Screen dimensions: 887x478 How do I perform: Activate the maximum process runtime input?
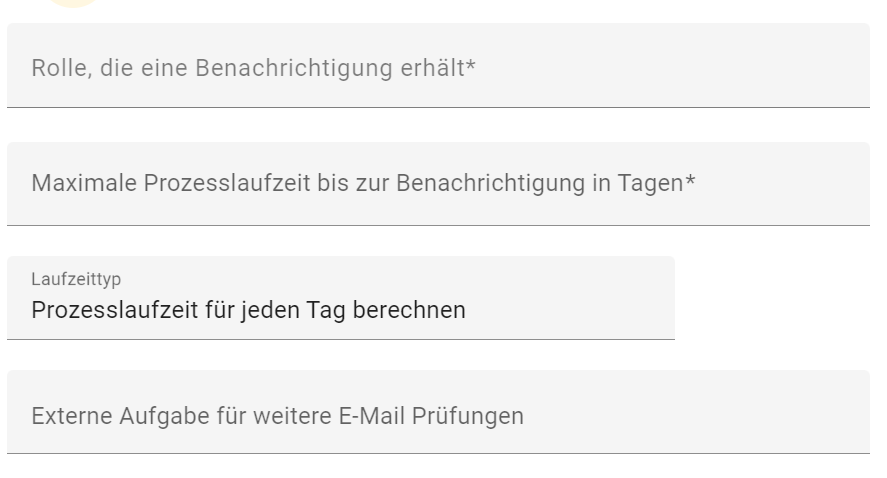(x=438, y=184)
